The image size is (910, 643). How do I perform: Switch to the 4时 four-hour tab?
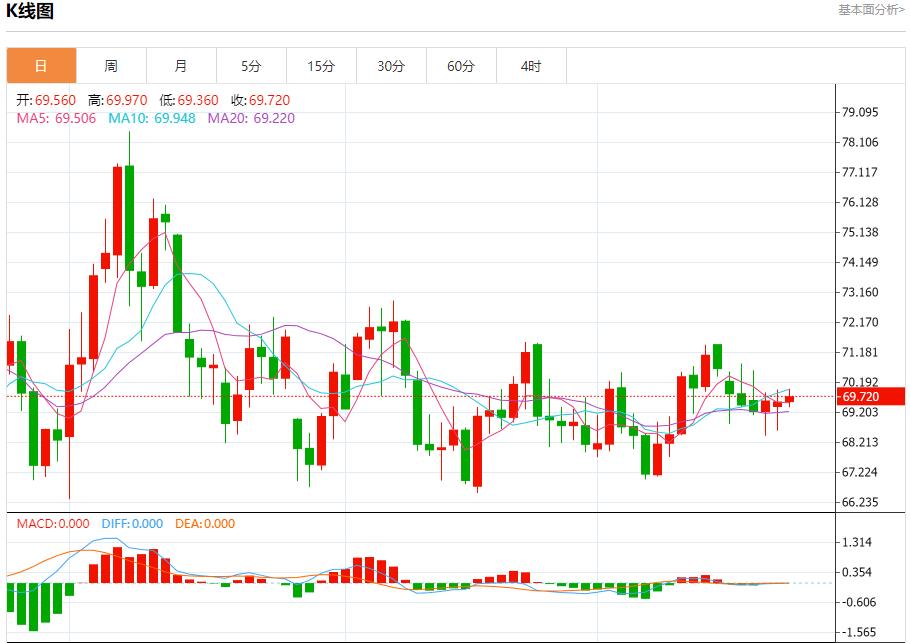(531, 66)
